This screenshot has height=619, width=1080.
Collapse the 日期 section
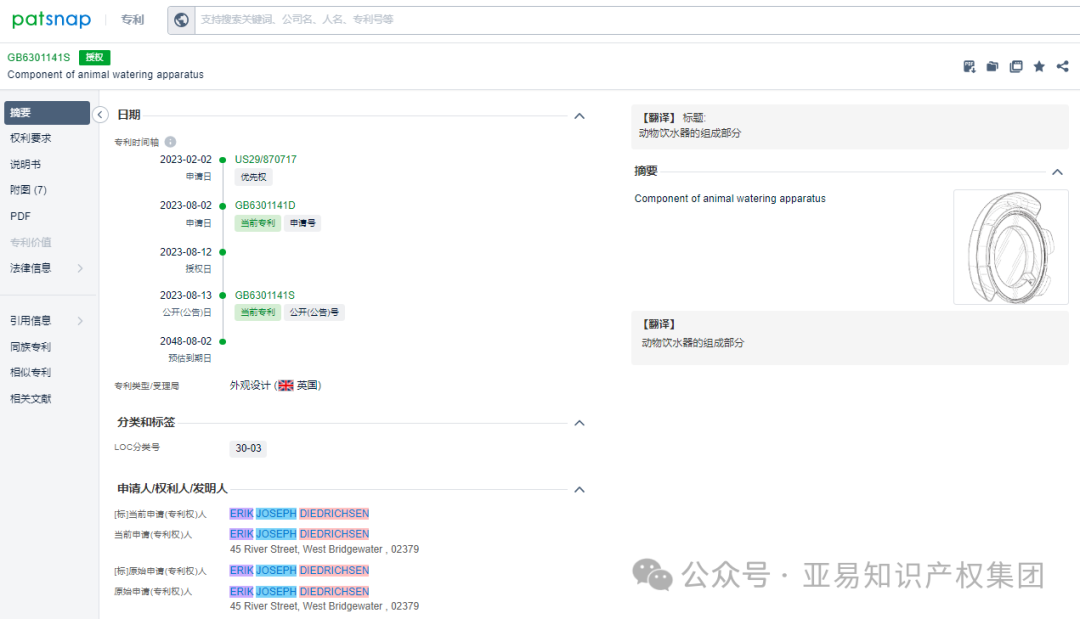tap(579, 116)
